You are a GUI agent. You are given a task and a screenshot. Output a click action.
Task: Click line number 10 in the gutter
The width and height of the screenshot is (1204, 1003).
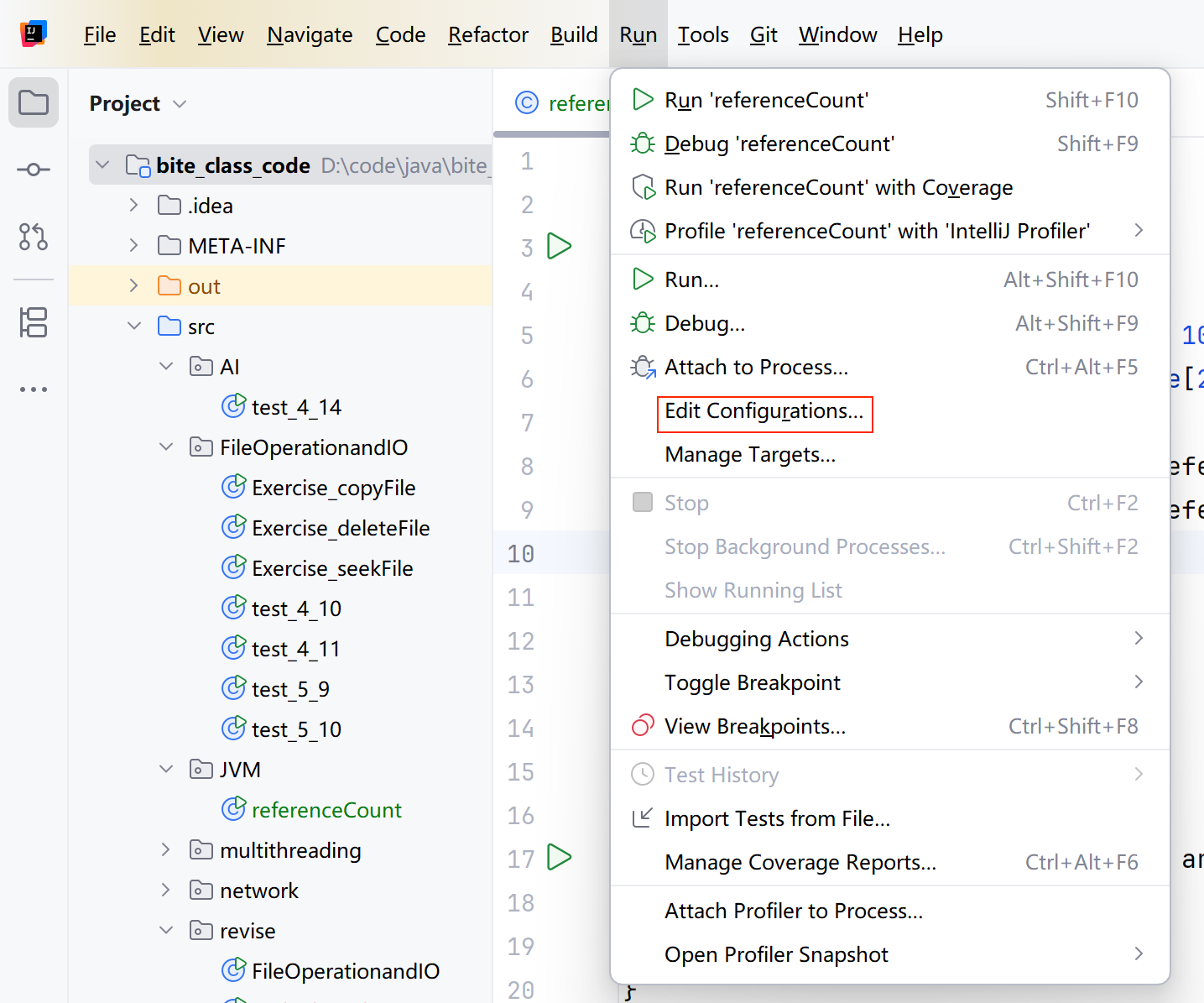pos(521,554)
